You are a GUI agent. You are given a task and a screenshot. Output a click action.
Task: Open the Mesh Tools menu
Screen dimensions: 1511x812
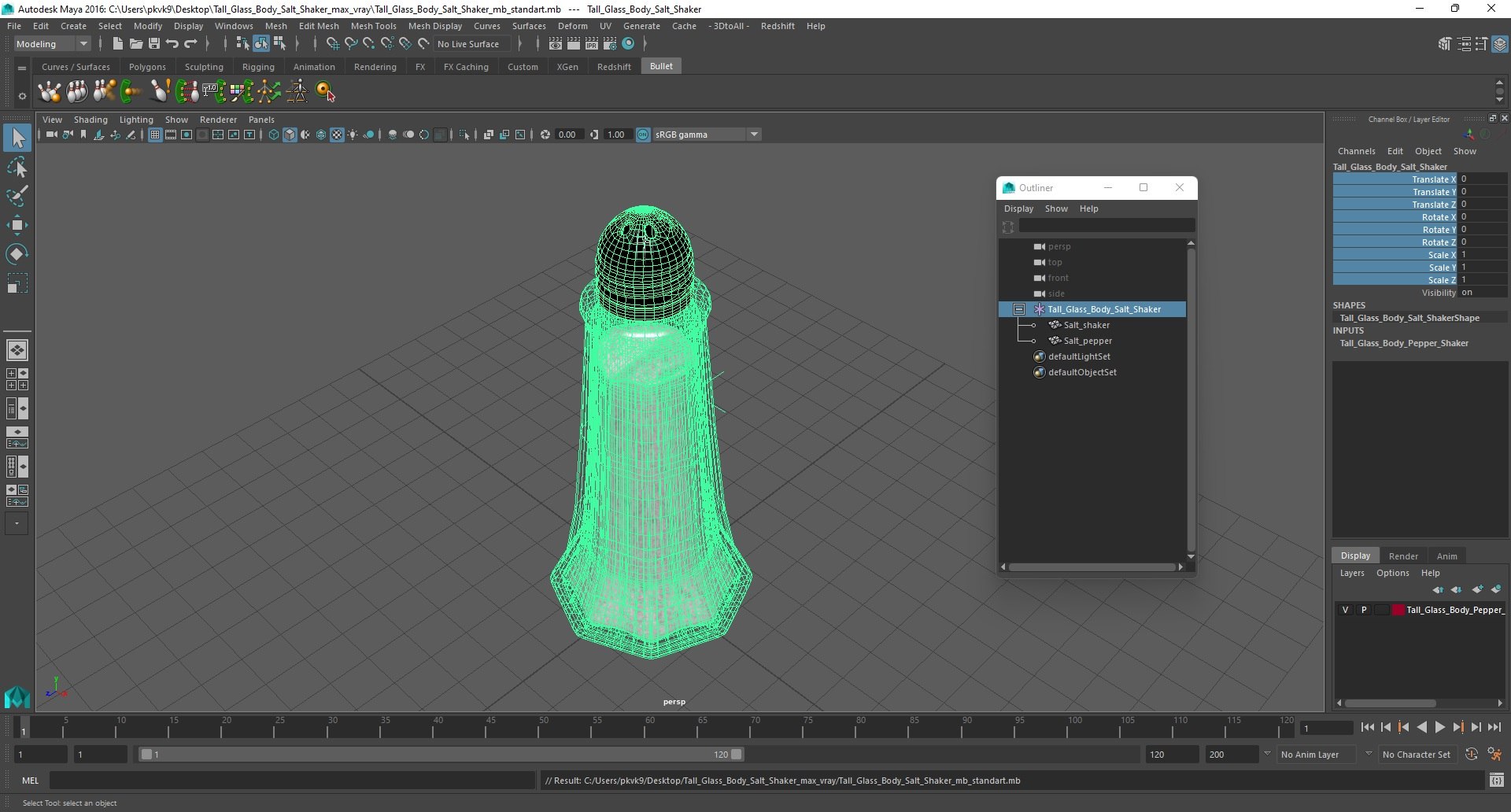coord(373,26)
